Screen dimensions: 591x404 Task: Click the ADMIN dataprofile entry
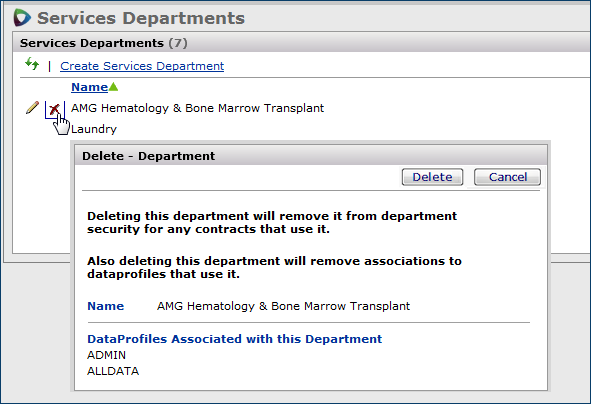106,355
